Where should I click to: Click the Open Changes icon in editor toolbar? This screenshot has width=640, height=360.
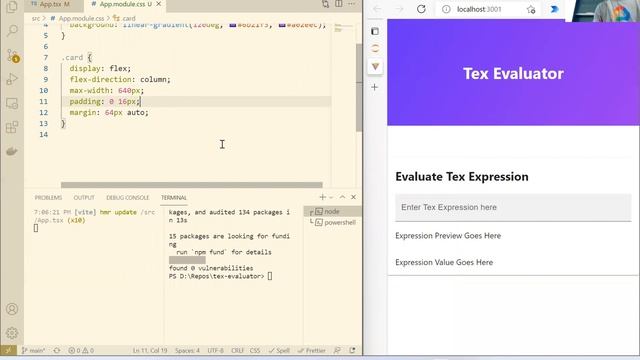(325, 4)
